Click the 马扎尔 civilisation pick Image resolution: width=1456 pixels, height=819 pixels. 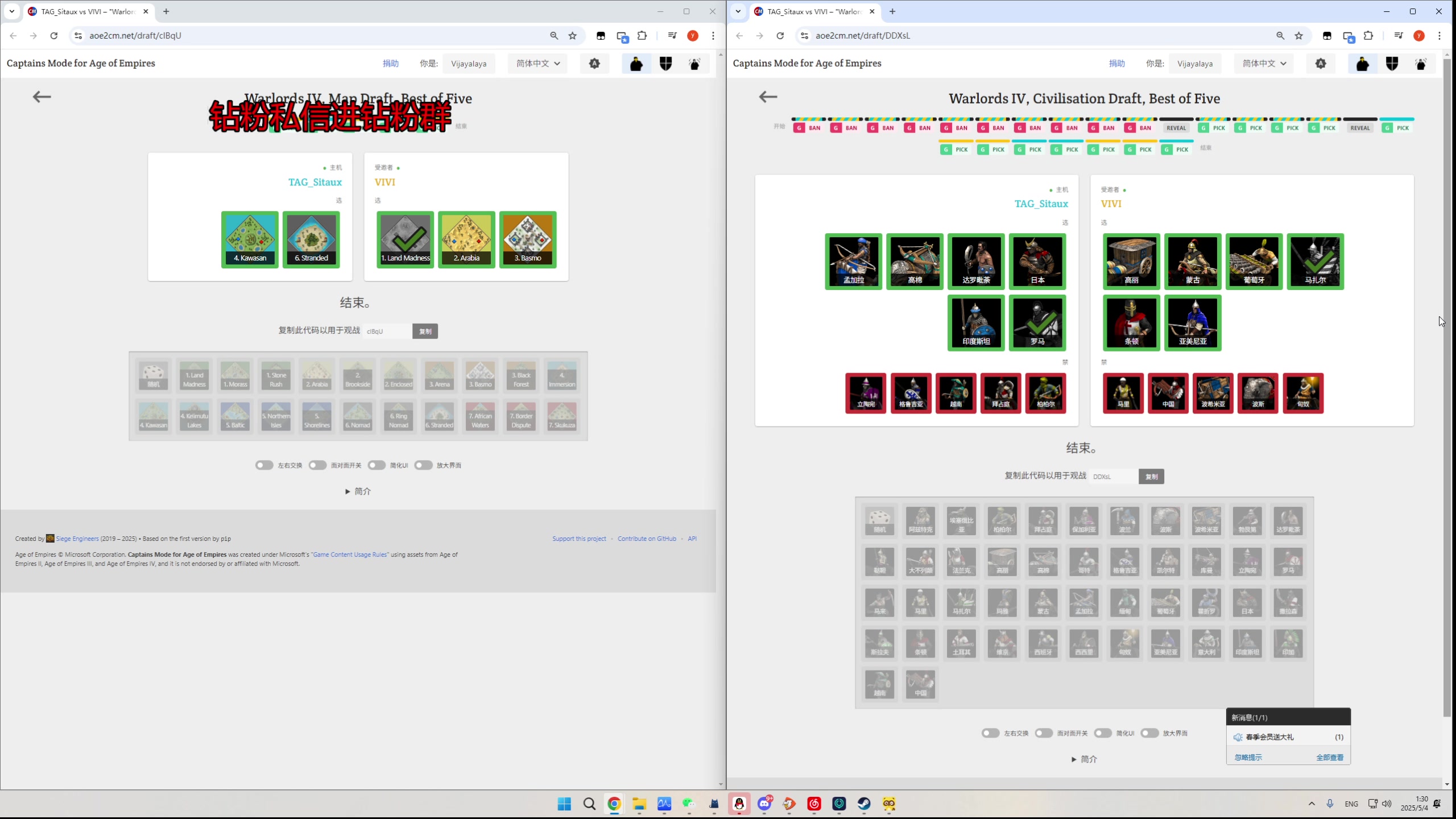(1316, 262)
